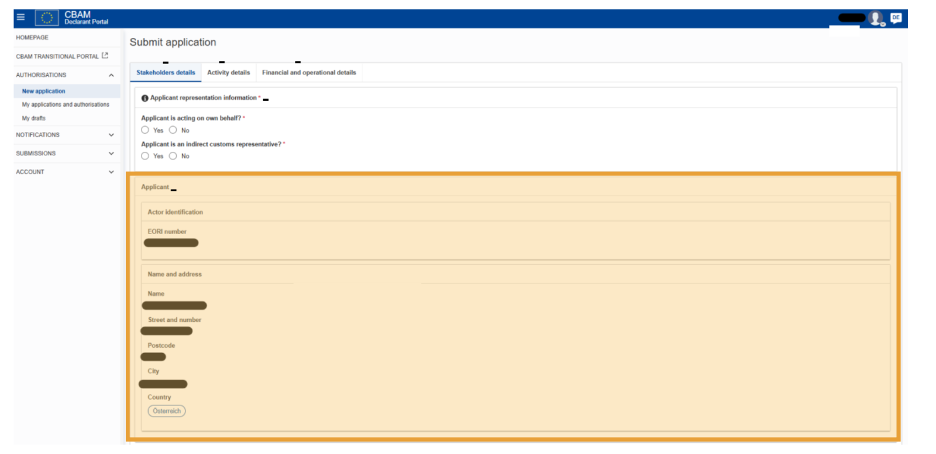Open My applications and authorisations
This screenshot has width=936, height=454.
65,104
